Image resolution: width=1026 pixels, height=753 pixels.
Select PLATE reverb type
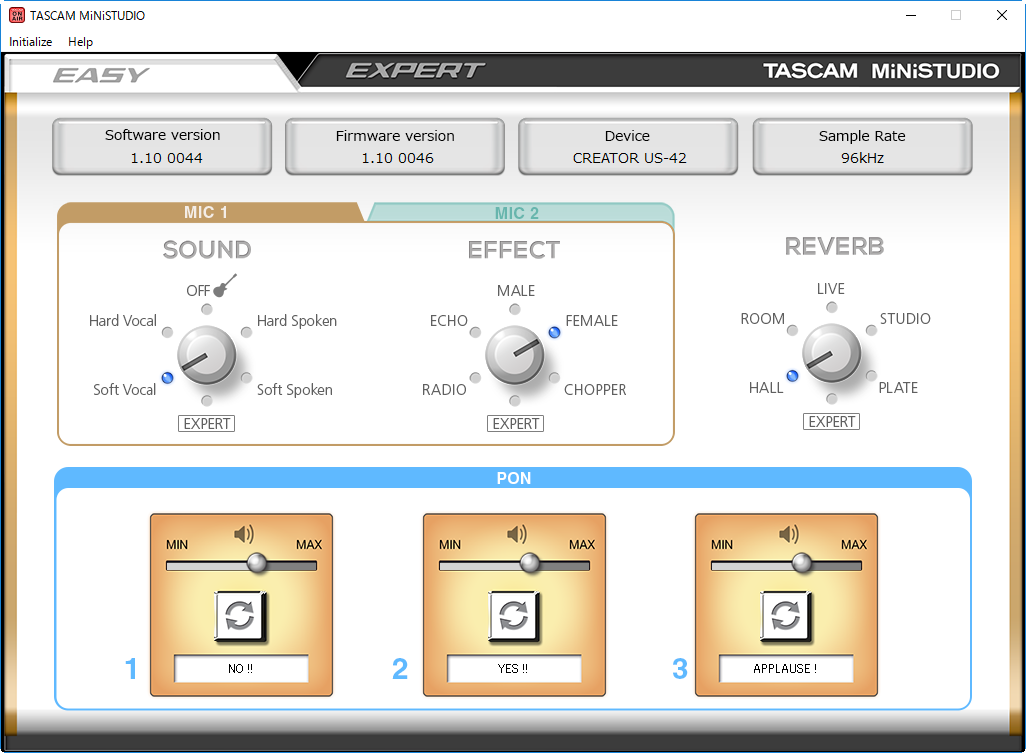click(871, 376)
